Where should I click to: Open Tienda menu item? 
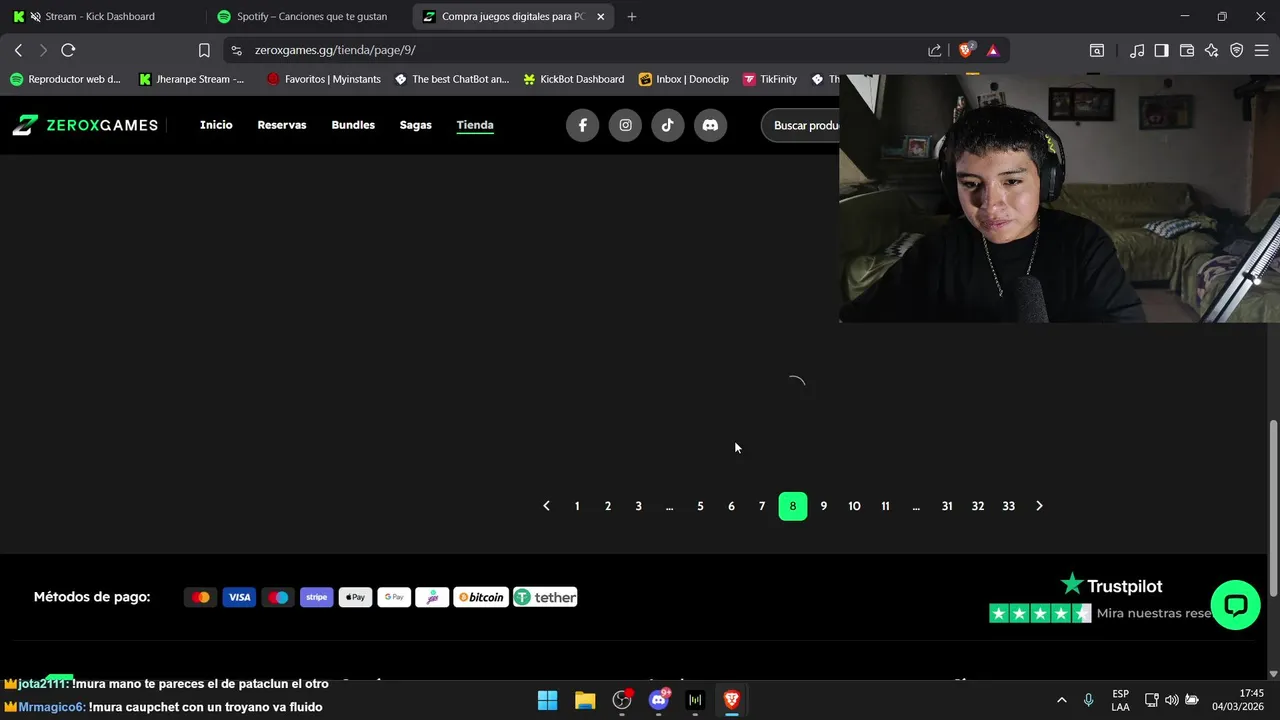coord(475,125)
